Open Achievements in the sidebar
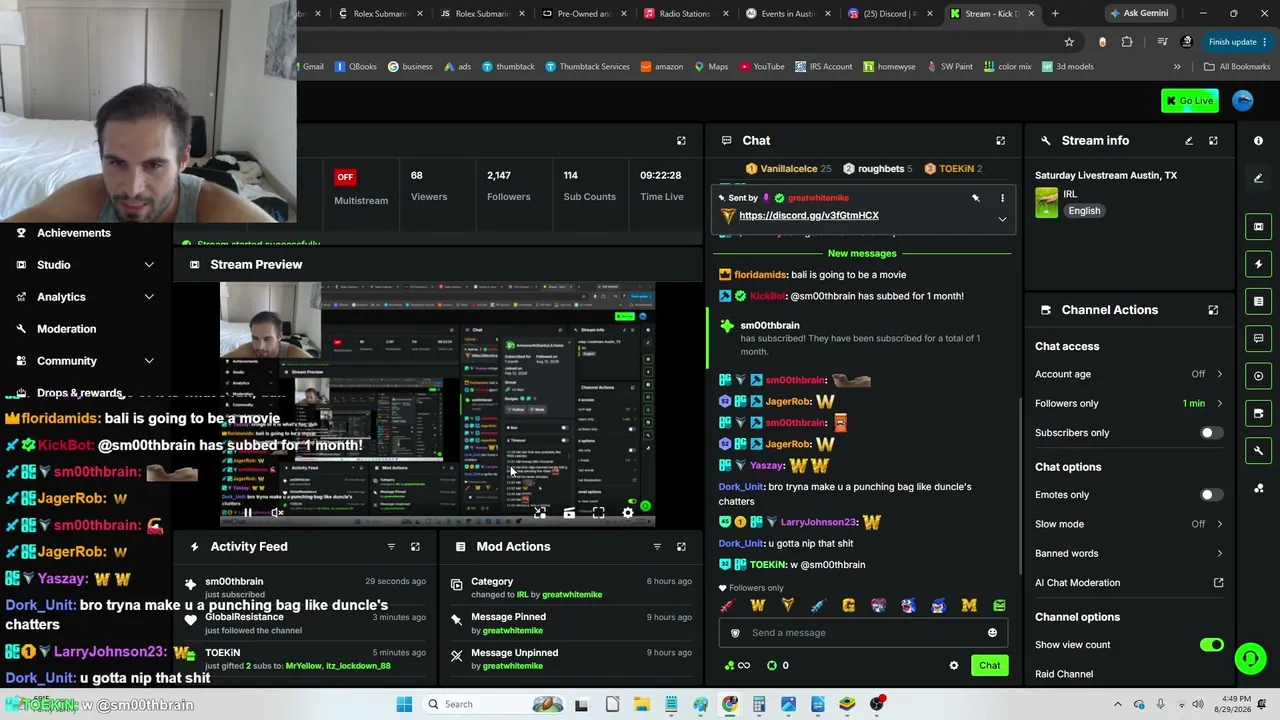1280x720 pixels. click(74, 233)
